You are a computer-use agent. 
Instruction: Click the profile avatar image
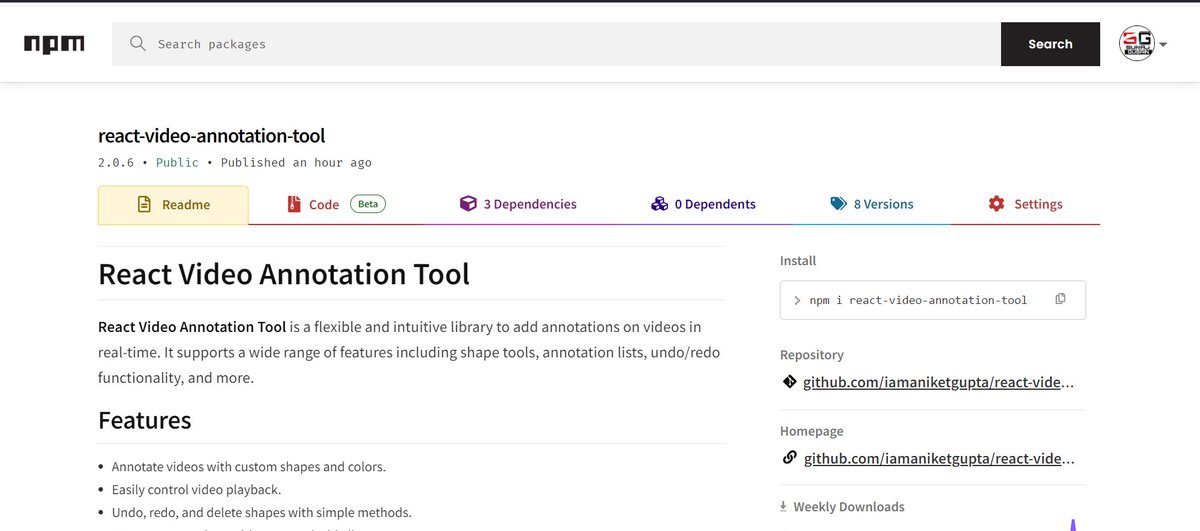[1137, 44]
